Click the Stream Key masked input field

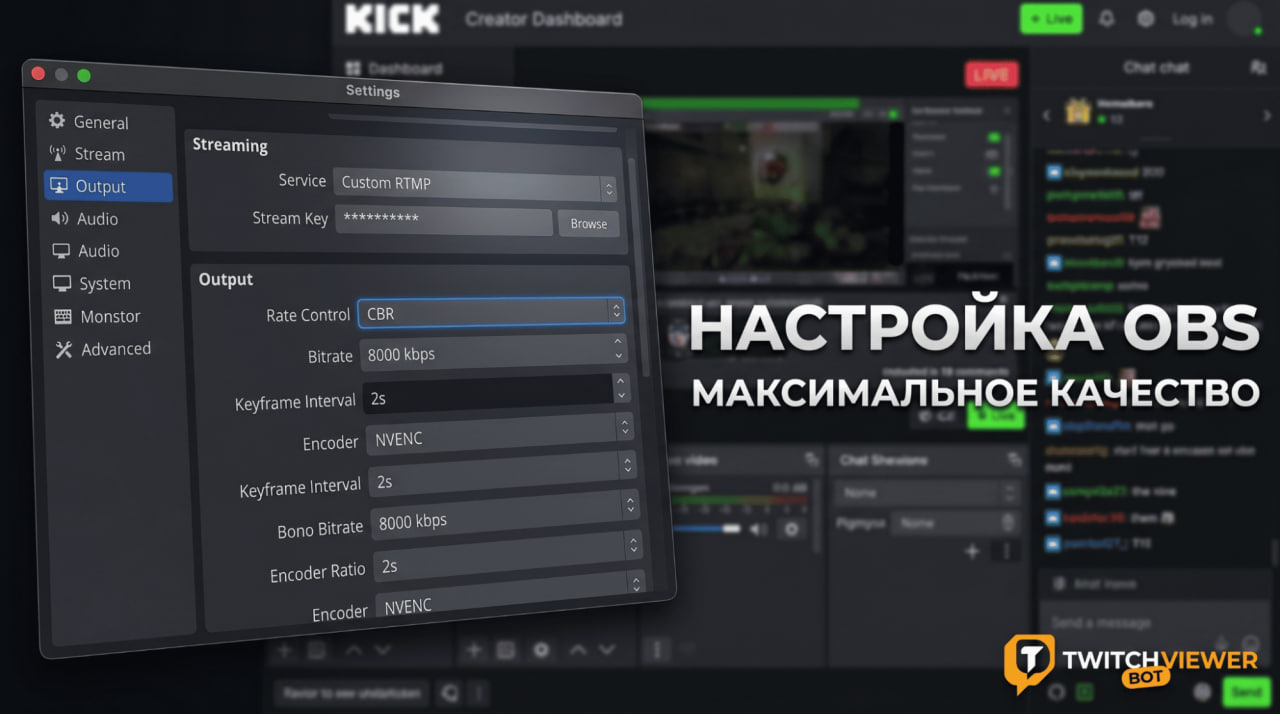coord(443,219)
